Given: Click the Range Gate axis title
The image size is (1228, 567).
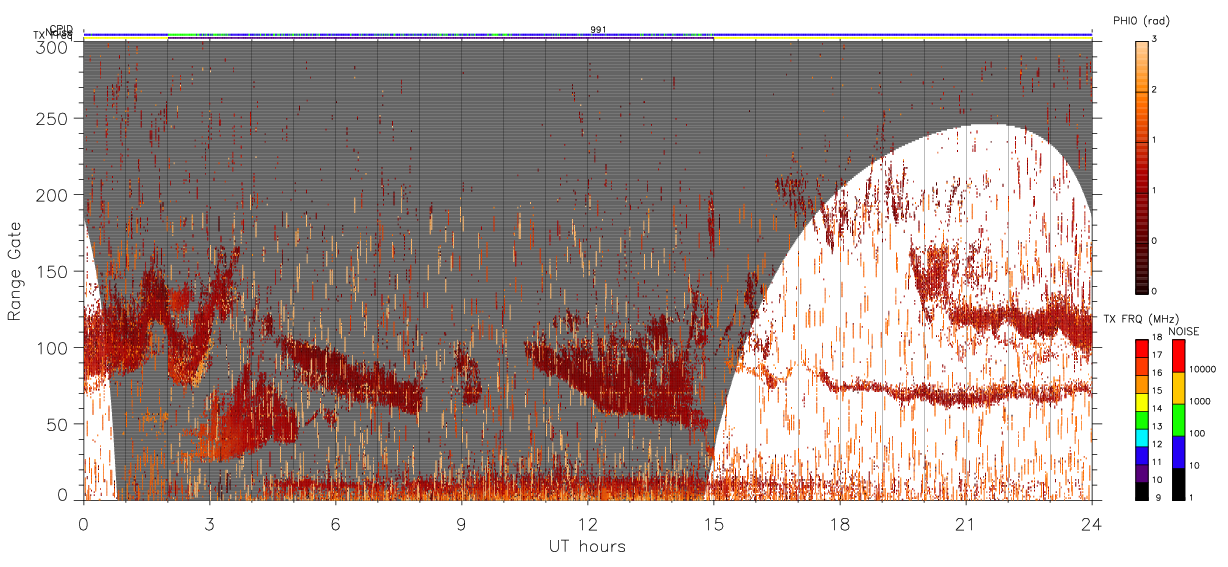Looking at the screenshot, I should 15,271.
